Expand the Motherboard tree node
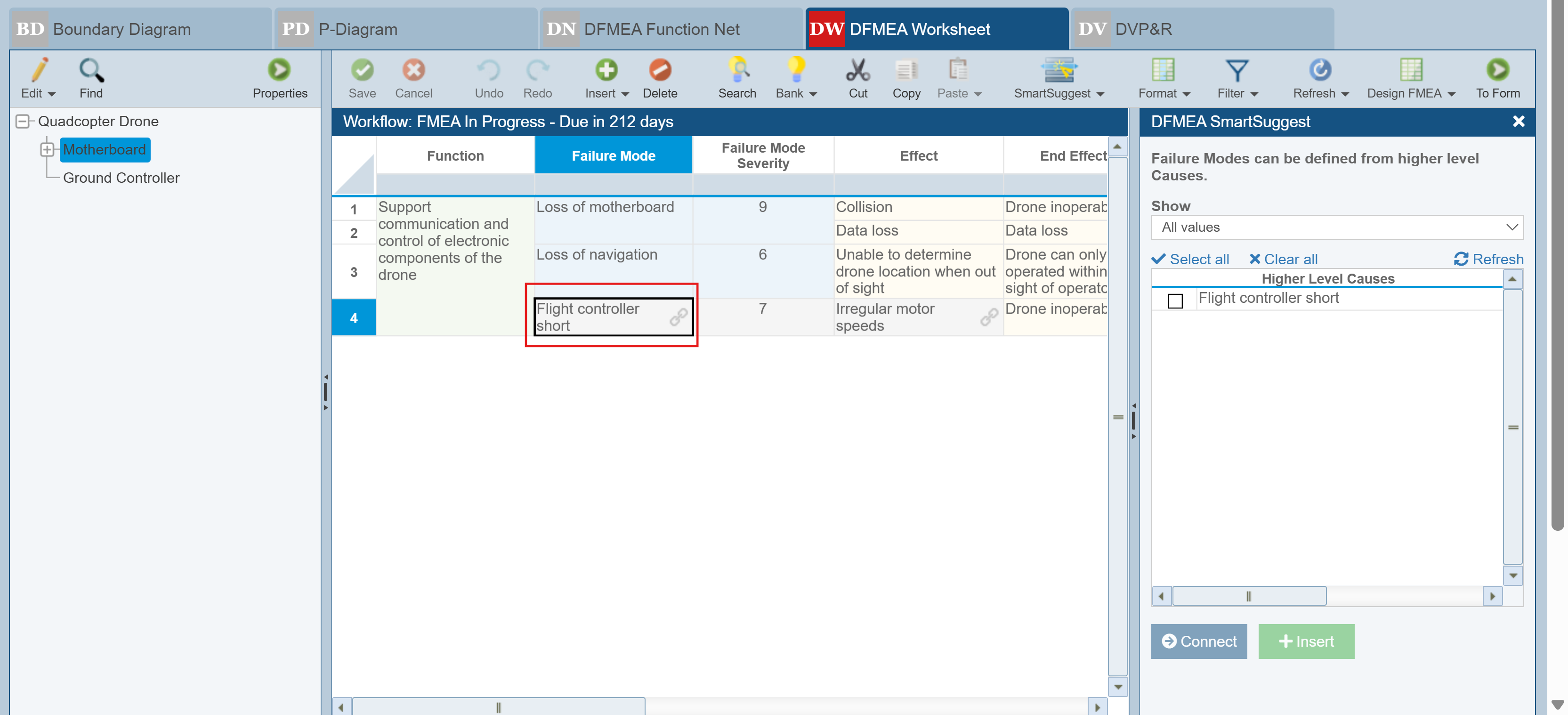This screenshot has height=715, width=1568. (x=47, y=150)
